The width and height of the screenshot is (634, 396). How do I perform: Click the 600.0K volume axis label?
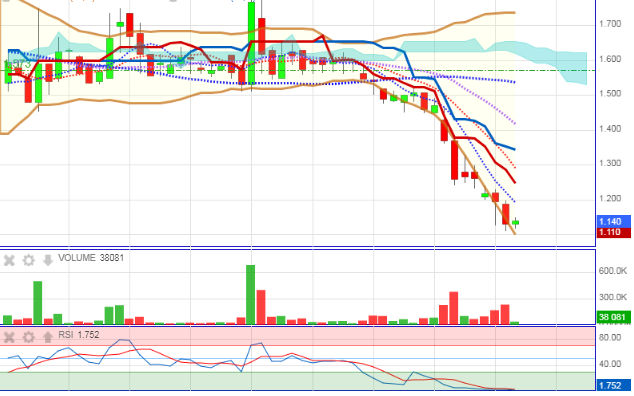coord(613,271)
